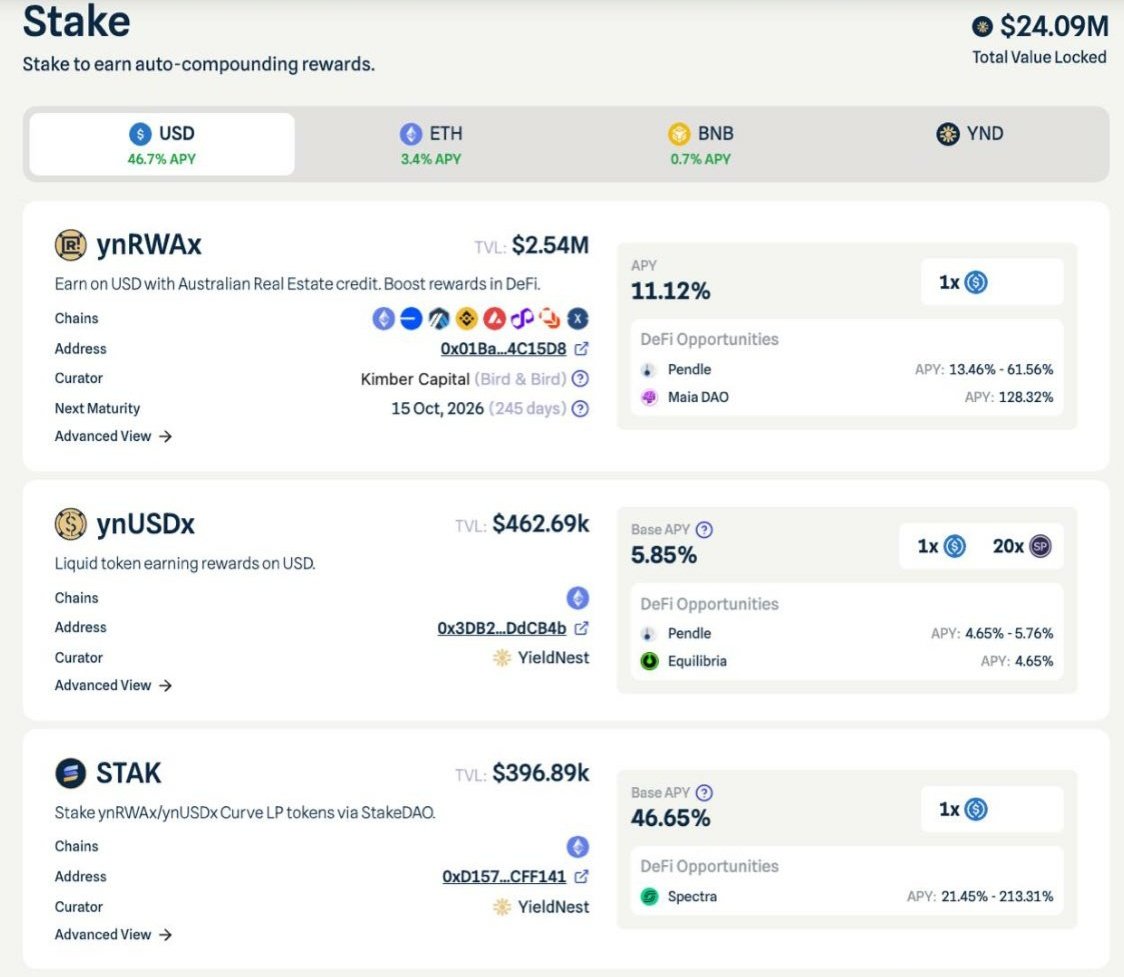Click the help icon next to Kimber Capital curator

coord(581,378)
